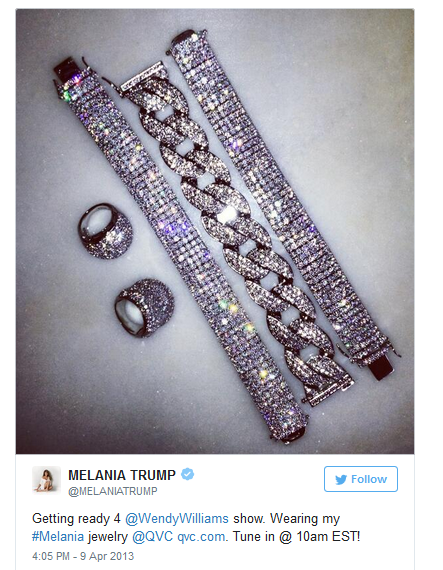The width and height of the screenshot is (443, 570).
Task: Open Melania Trump's profile avatar picture
Action: (47, 480)
